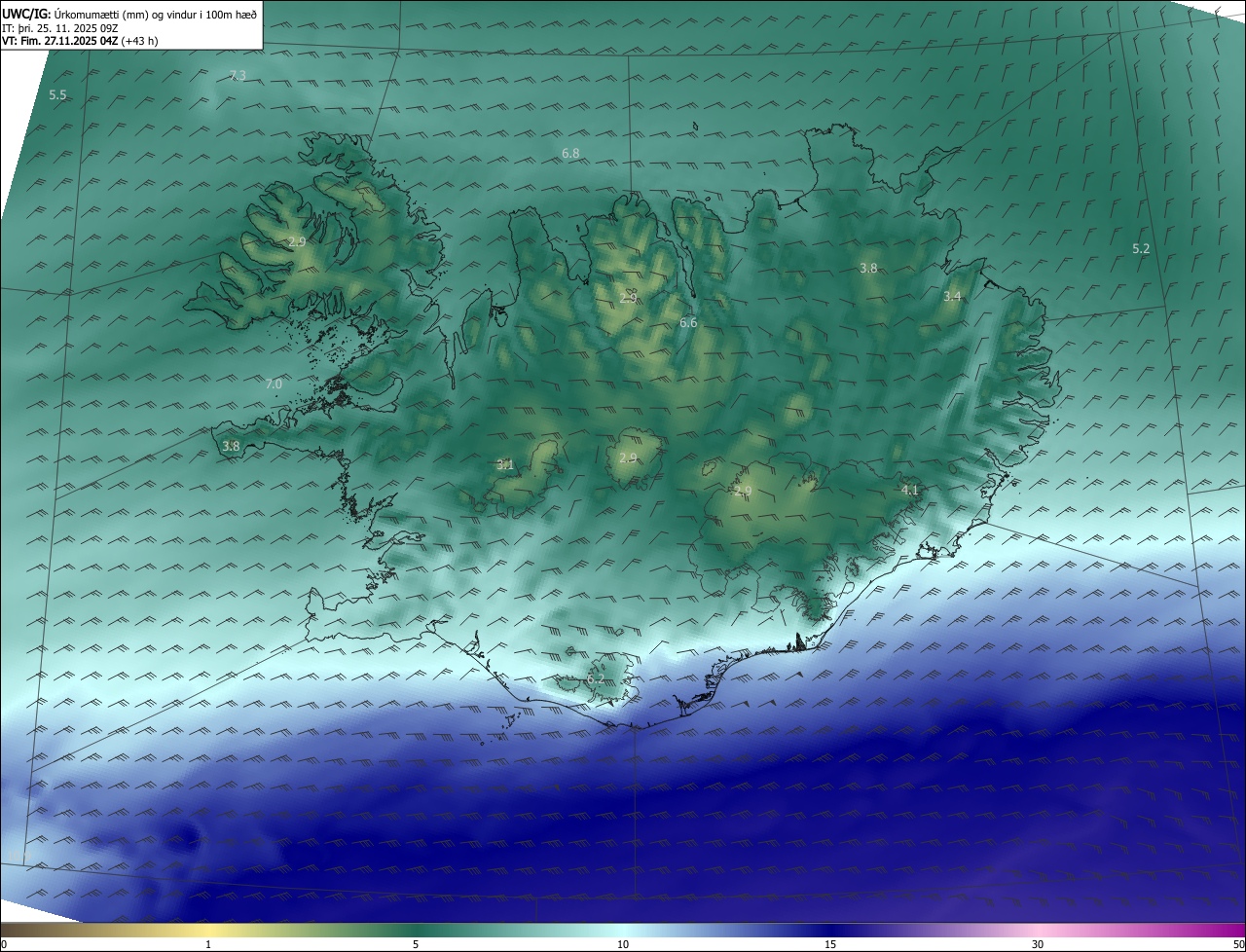This screenshot has width=1246, height=952.
Task: Click the 2.9 value on Hofsjökull glacier
Action: [628, 458]
